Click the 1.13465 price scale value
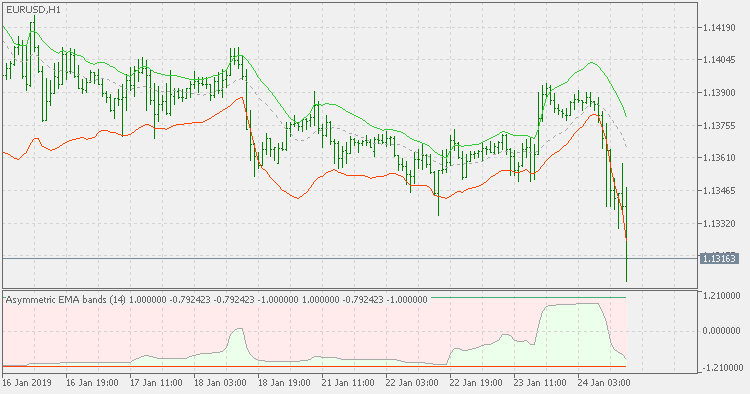This screenshot has height=394, width=750. tap(719, 191)
